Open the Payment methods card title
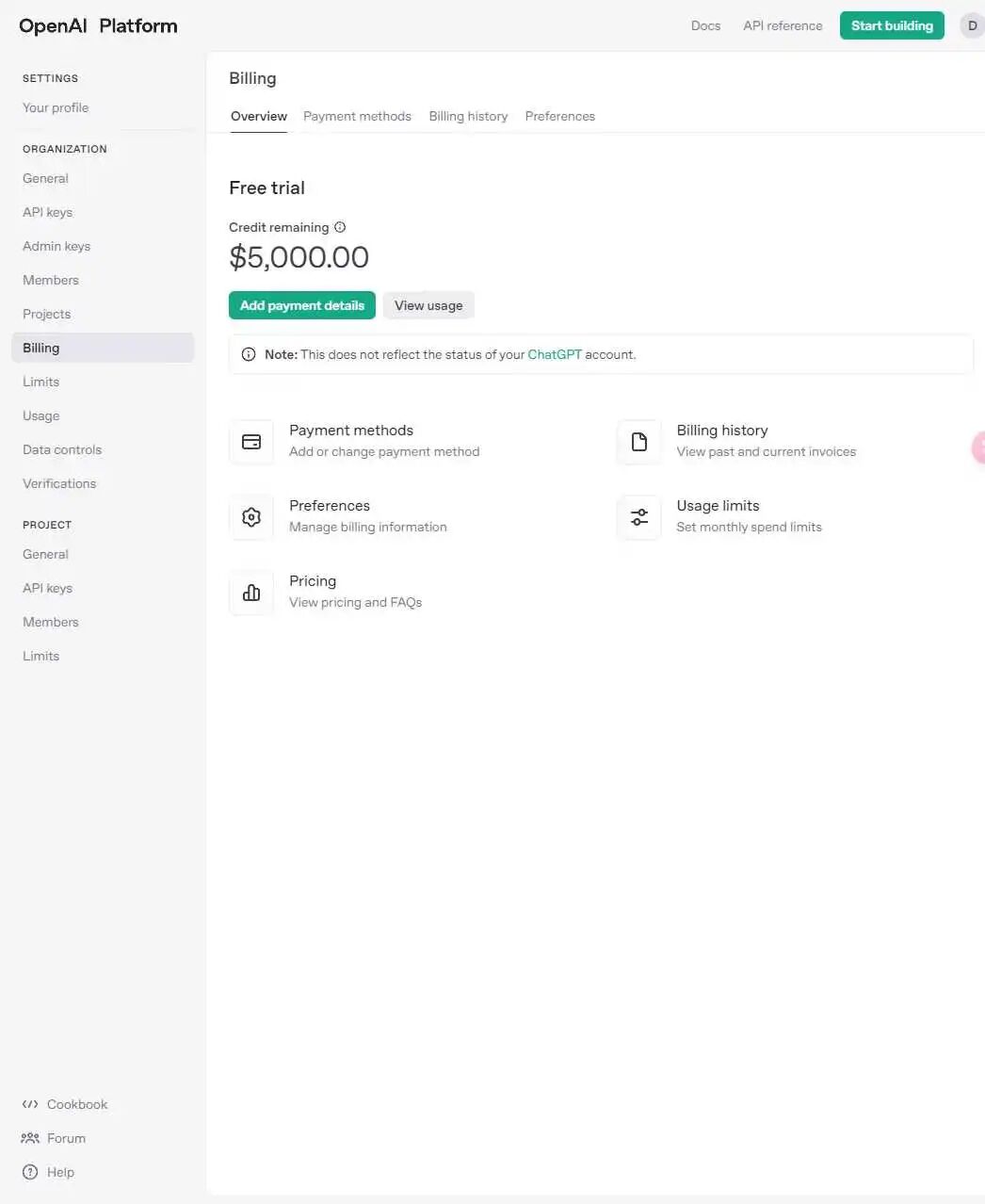The width and height of the screenshot is (985, 1204). [351, 431]
